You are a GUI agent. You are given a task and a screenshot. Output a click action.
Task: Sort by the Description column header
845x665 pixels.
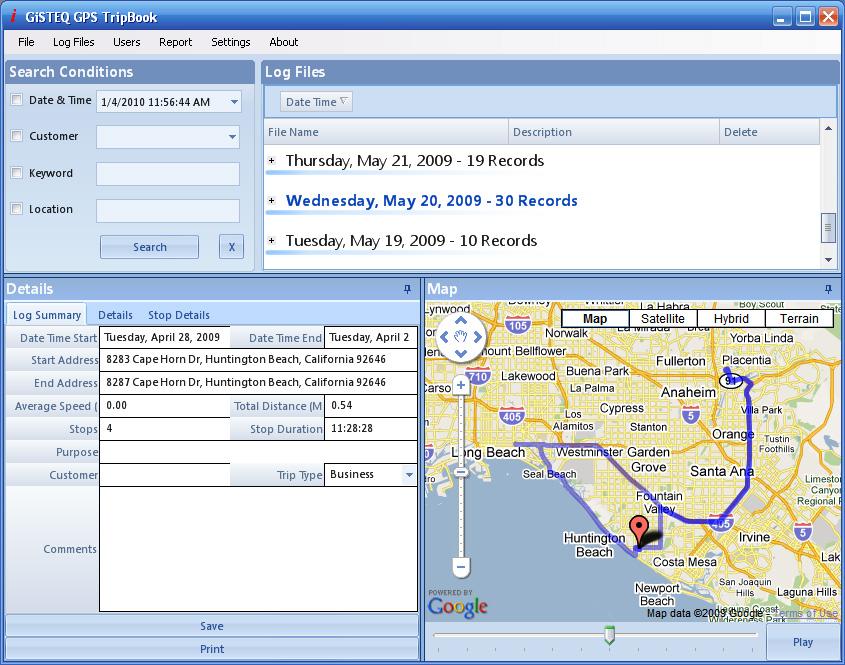[614, 132]
